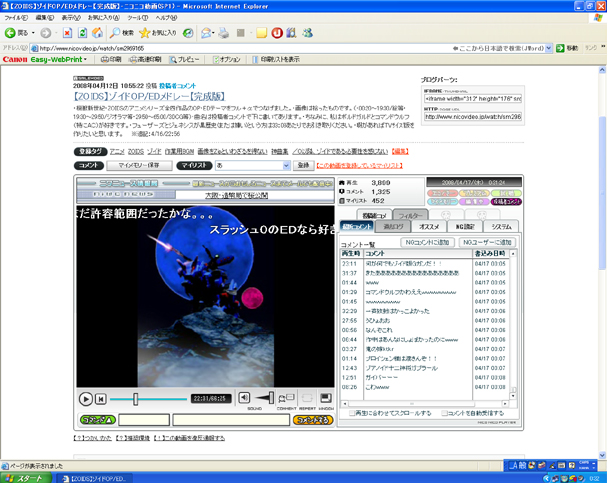Toggle REPEAT icon in player

[x=307, y=398]
